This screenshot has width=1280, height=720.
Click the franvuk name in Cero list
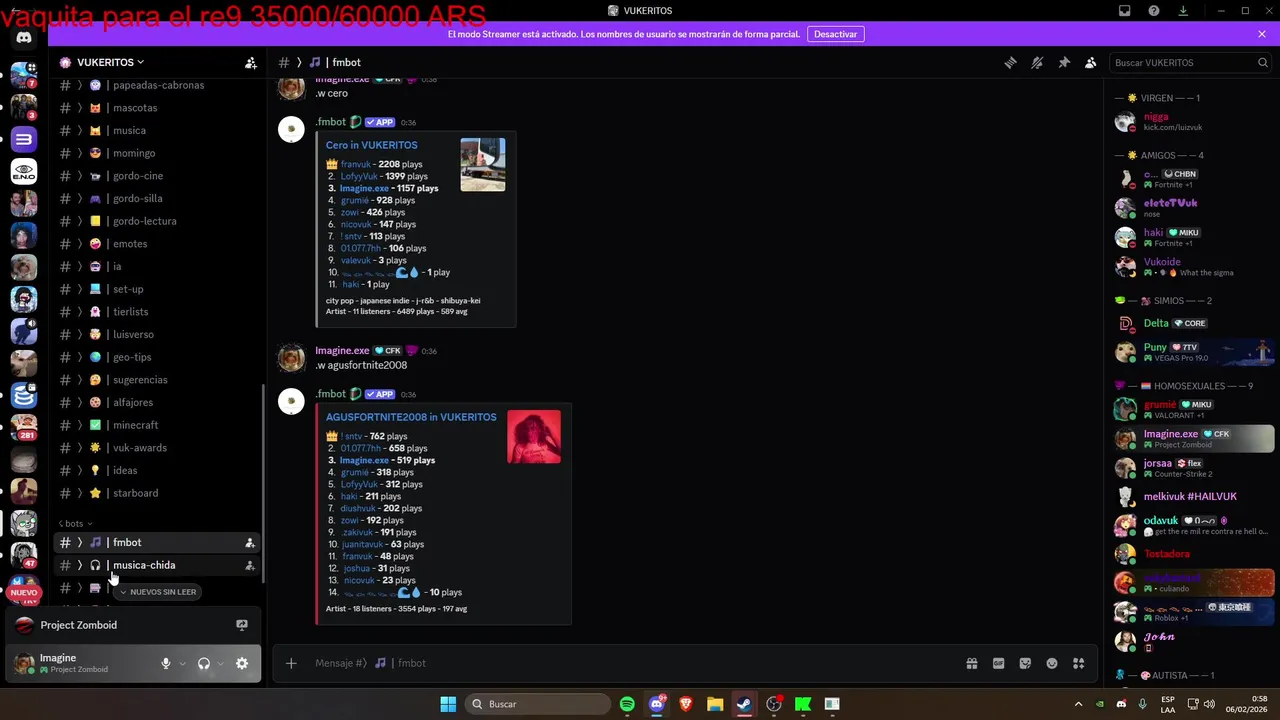click(x=356, y=164)
